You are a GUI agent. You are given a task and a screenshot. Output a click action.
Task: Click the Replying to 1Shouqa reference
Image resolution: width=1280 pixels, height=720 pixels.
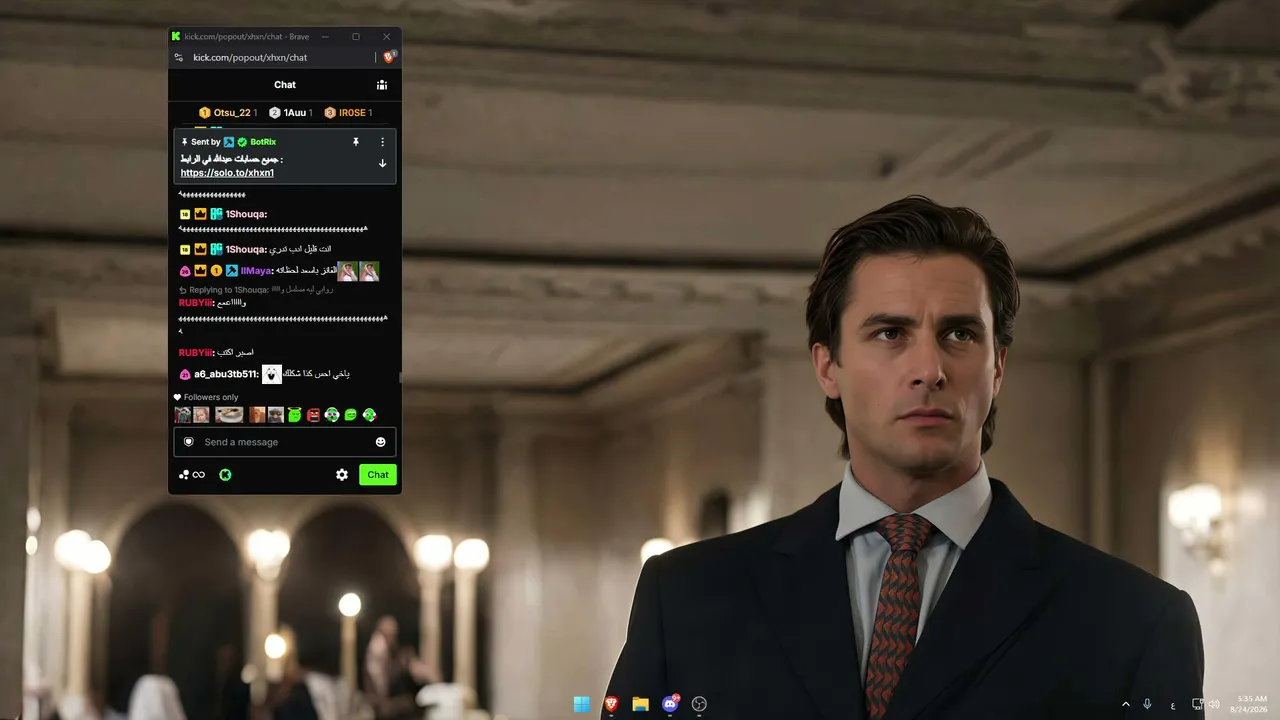pos(255,290)
